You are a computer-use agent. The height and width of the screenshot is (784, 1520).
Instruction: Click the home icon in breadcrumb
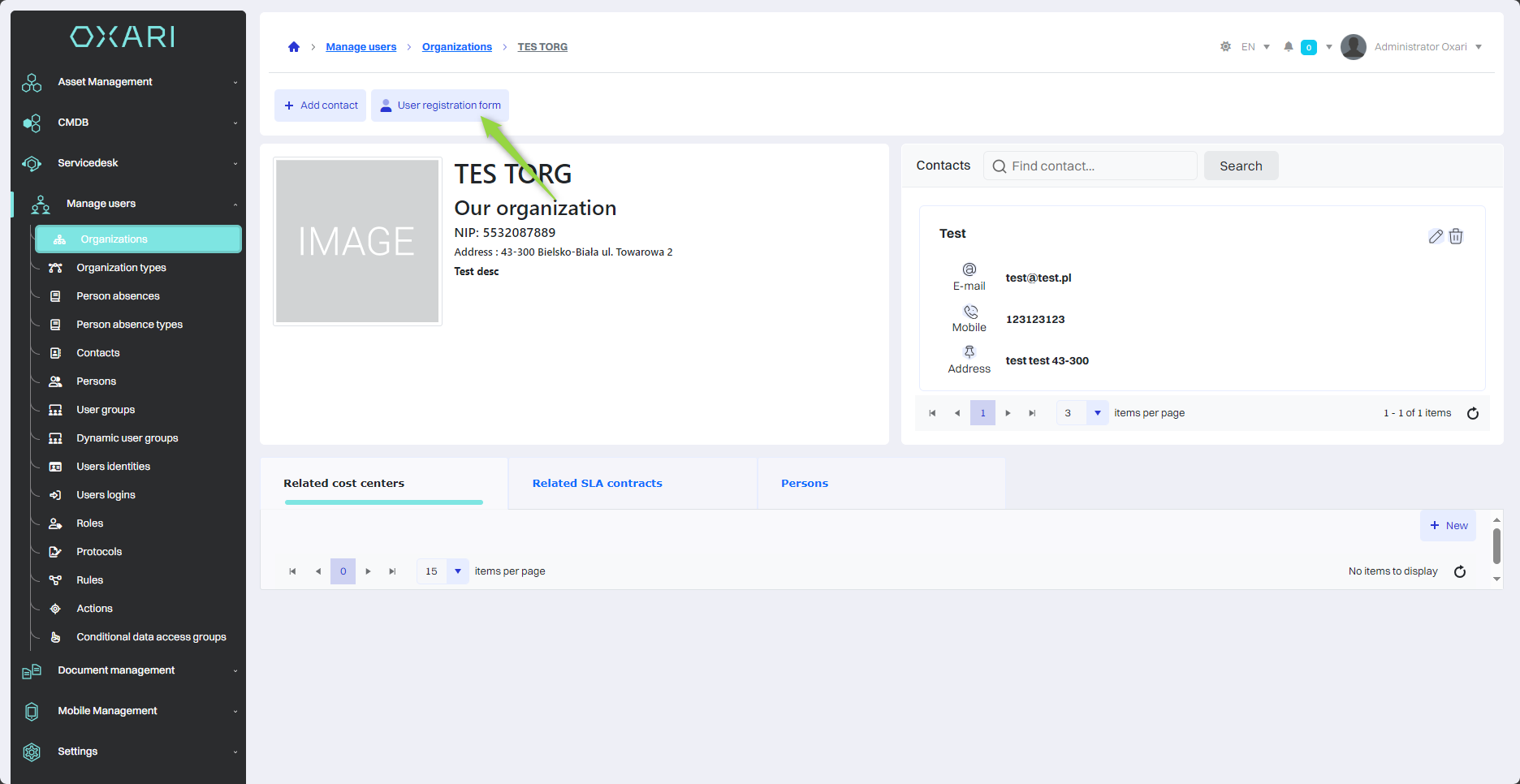[294, 47]
